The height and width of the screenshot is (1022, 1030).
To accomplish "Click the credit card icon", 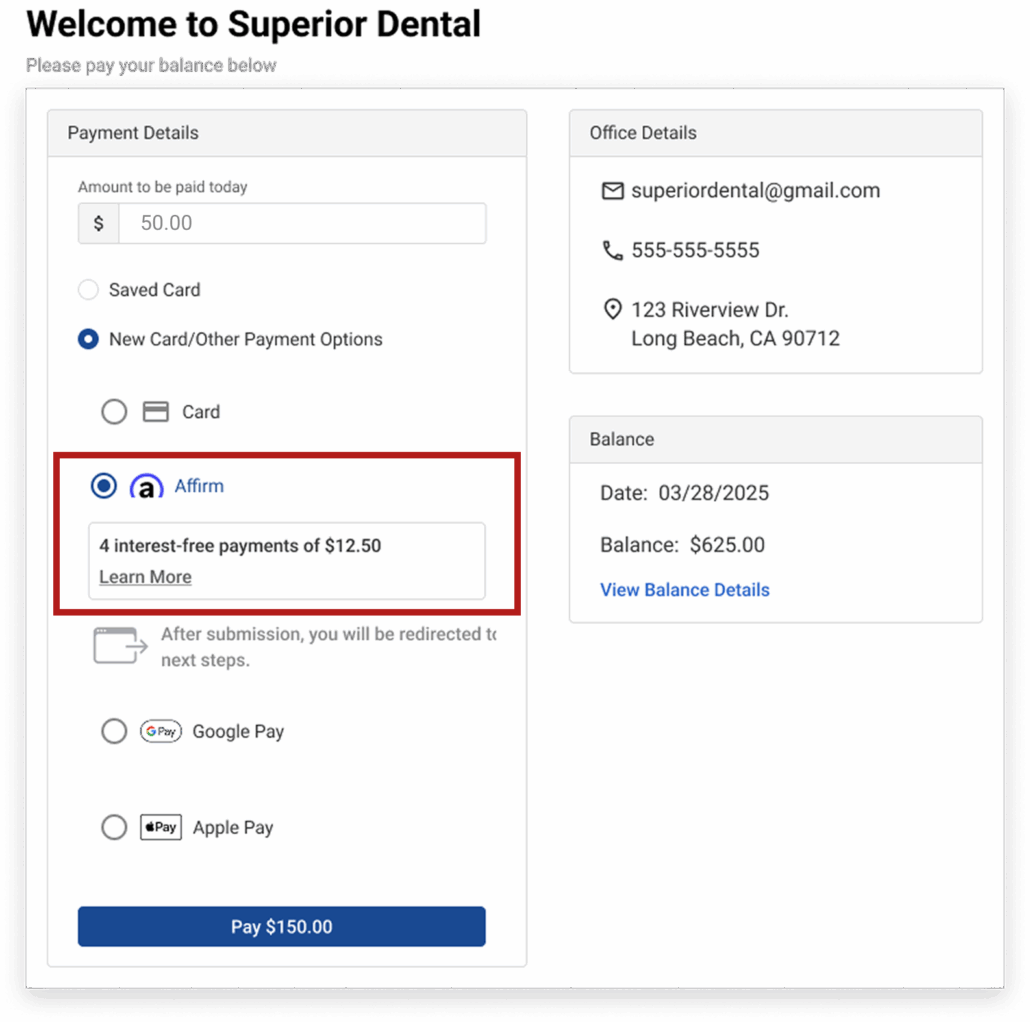I will (155, 412).
